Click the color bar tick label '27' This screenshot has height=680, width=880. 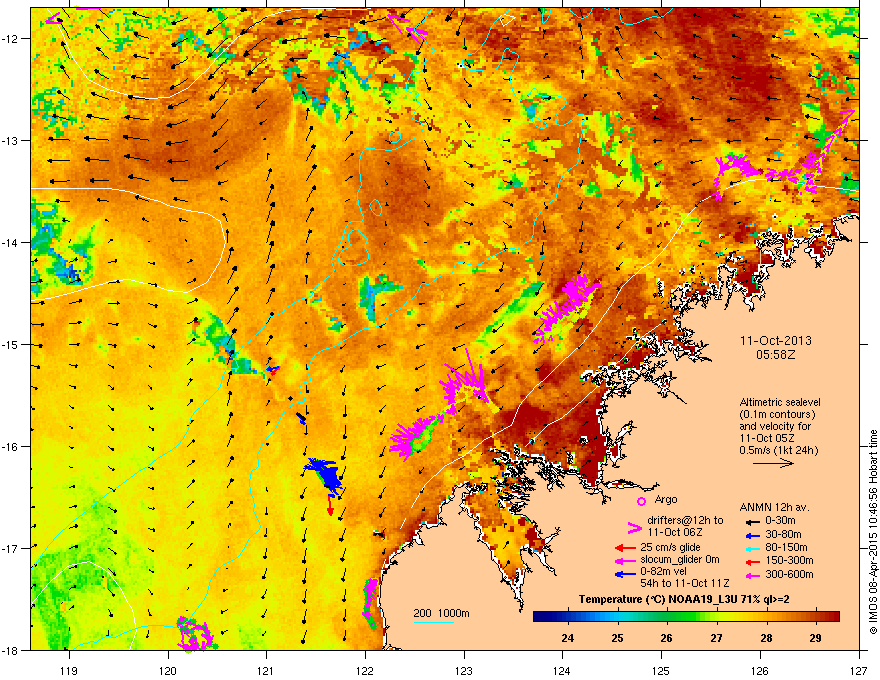pos(716,638)
